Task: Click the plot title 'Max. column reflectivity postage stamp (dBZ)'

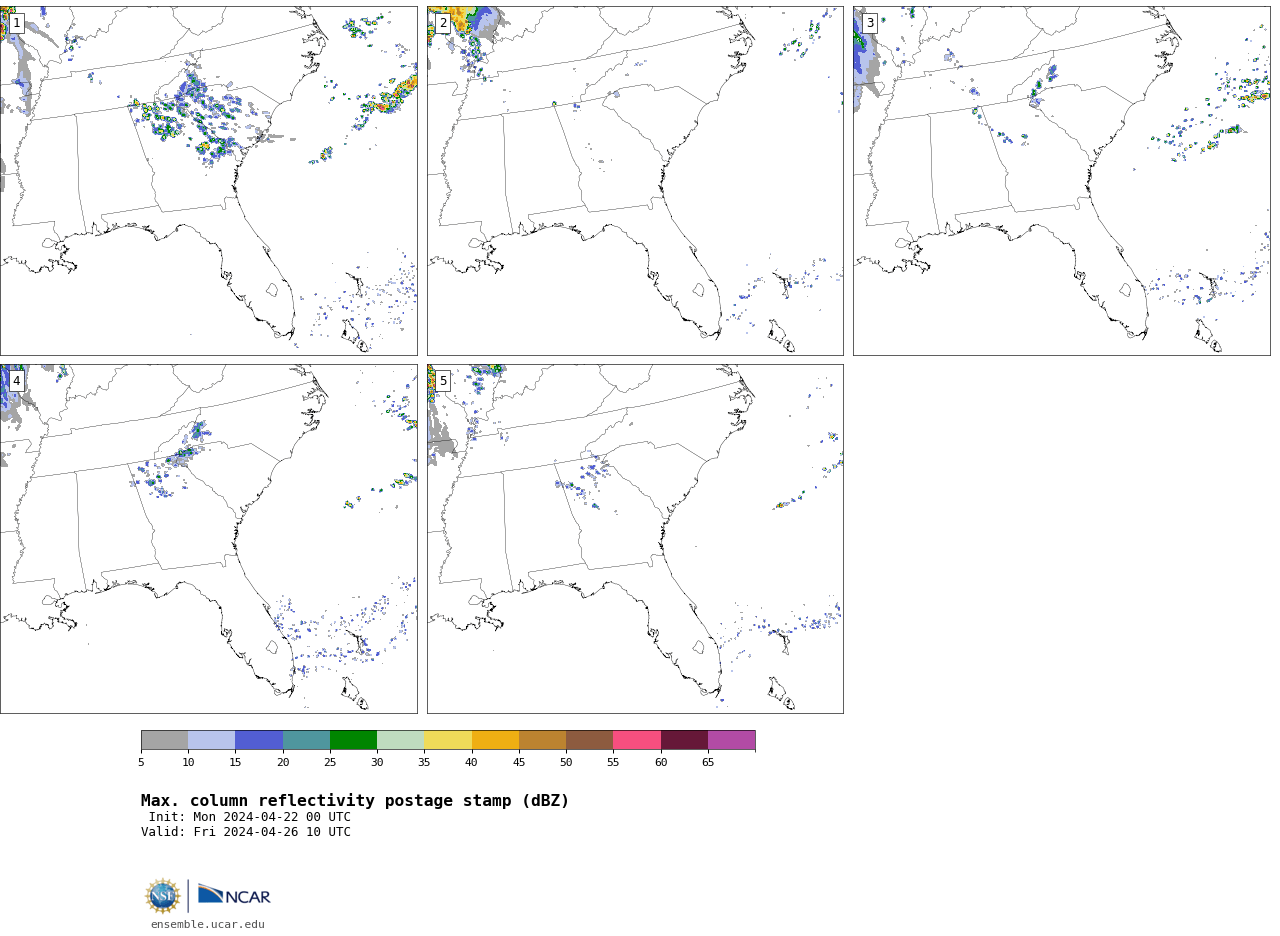Action: click(x=355, y=801)
